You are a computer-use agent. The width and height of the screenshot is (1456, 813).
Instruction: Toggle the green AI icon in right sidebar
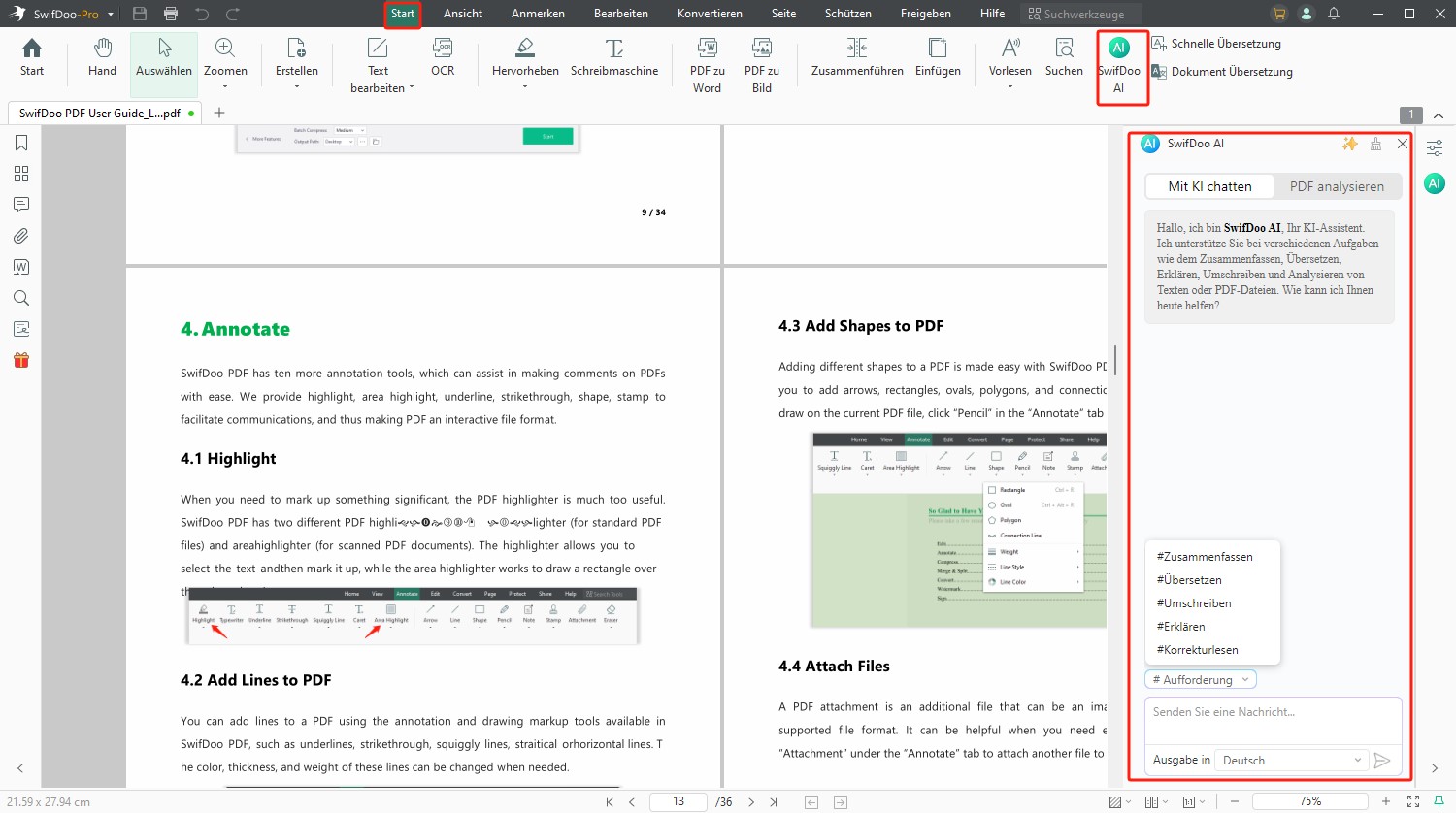click(1435, 183)
